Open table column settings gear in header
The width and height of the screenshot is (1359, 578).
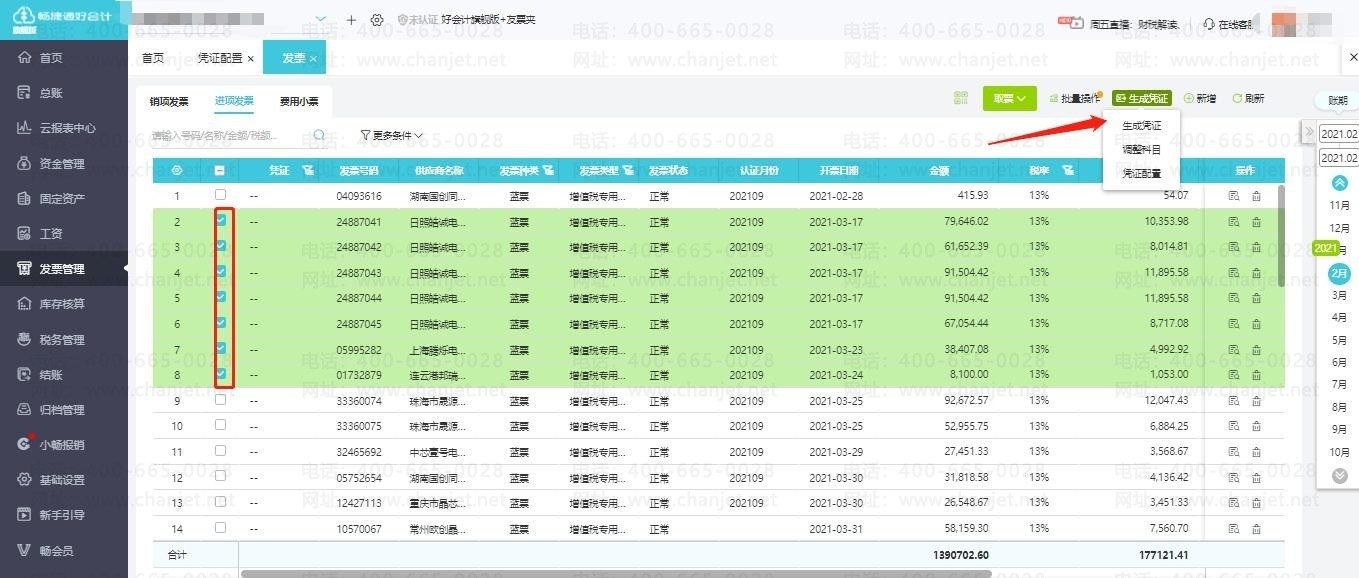[x=177, y=171]
